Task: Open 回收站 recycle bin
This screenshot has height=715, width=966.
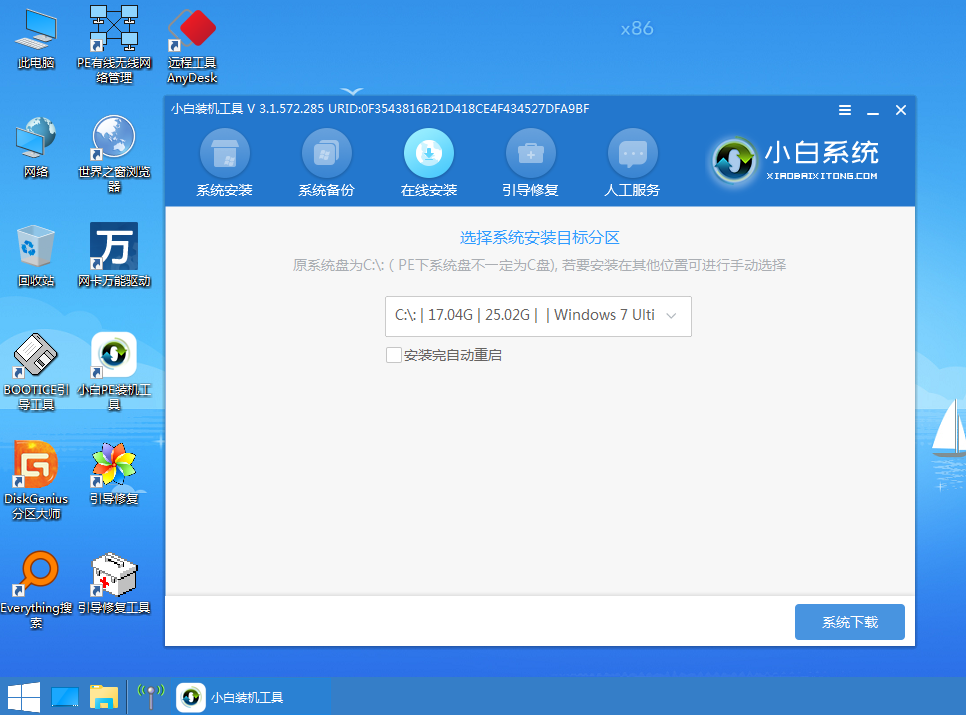Action: click(36, 256)
